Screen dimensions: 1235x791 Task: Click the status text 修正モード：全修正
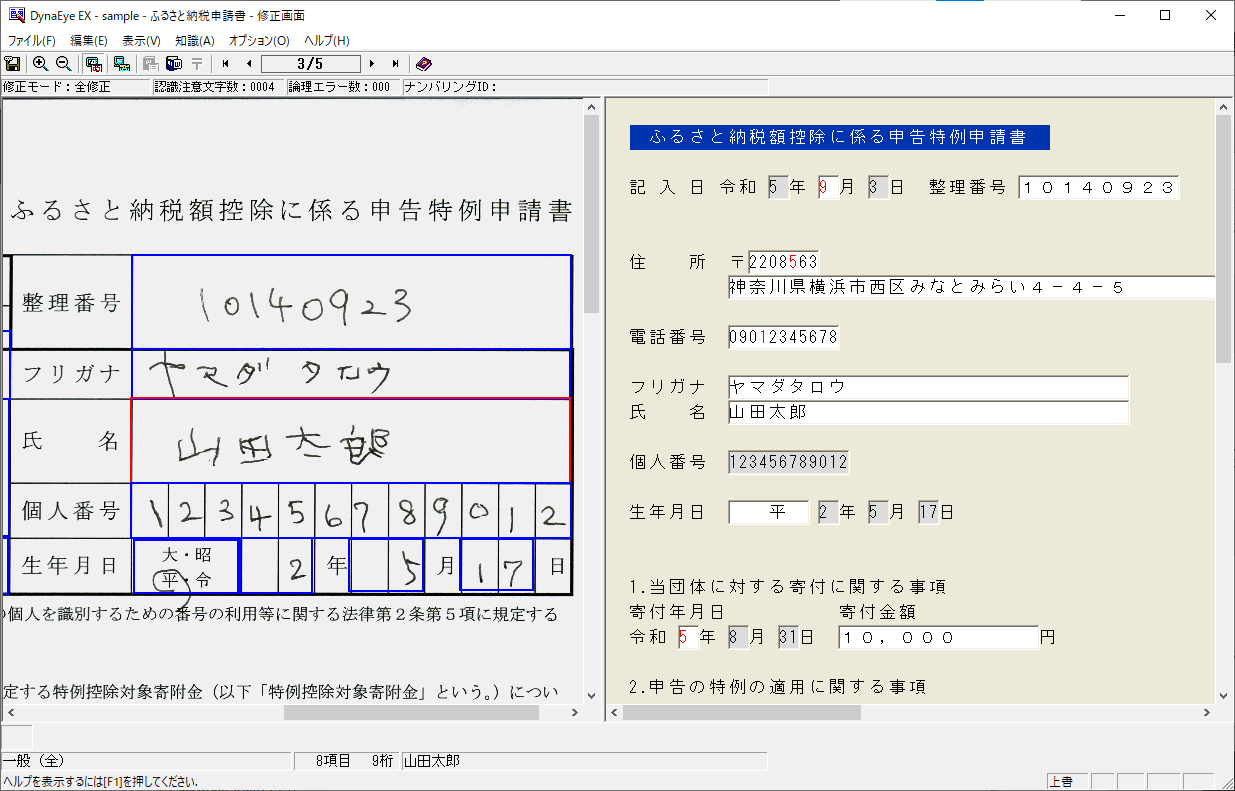(57, 87)
